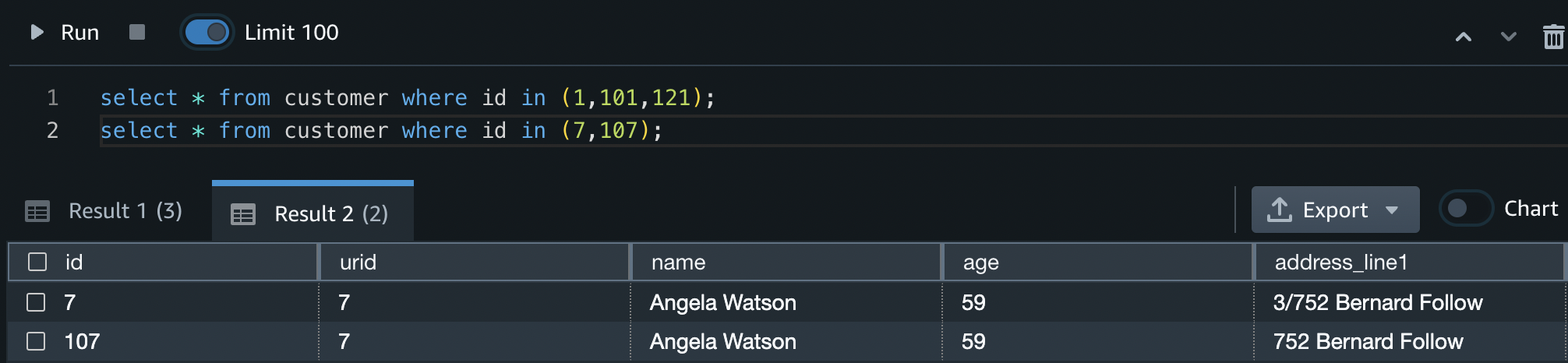Click the Run play icon

click(x=37, y=32)
